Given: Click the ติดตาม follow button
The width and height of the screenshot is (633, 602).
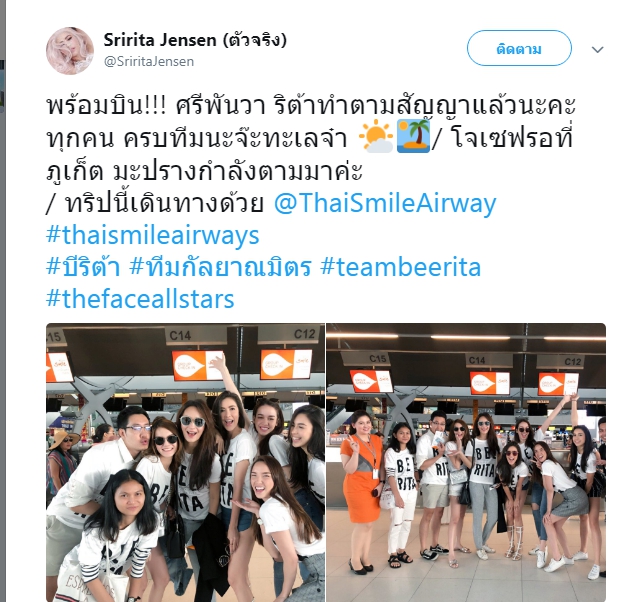Looking at the screenshot, I should [519, 48].
